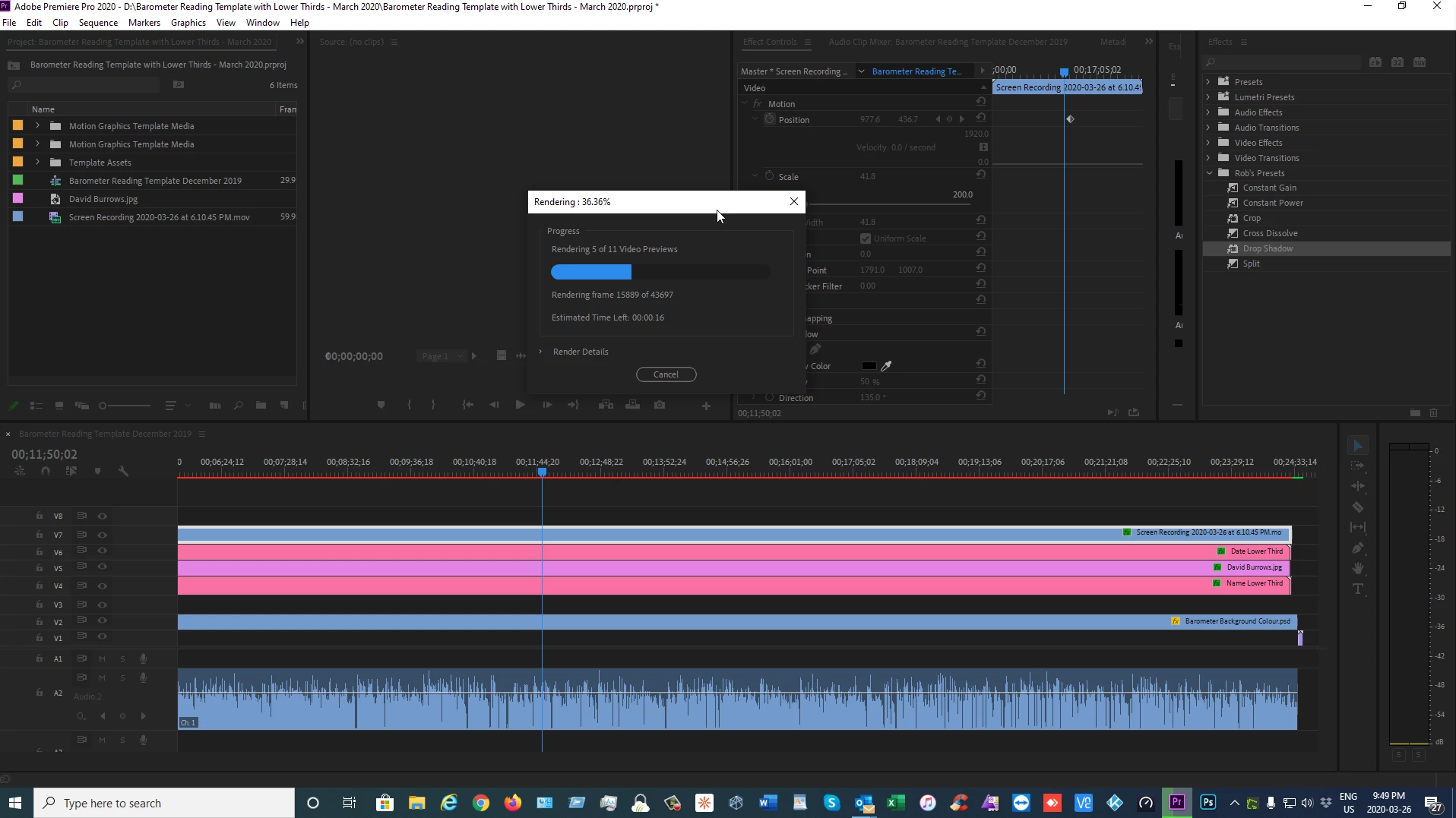Open Source Monitor button editor plus icon
The height and width of the screenshot is (818, 1456).
click(x=706, y=406)
